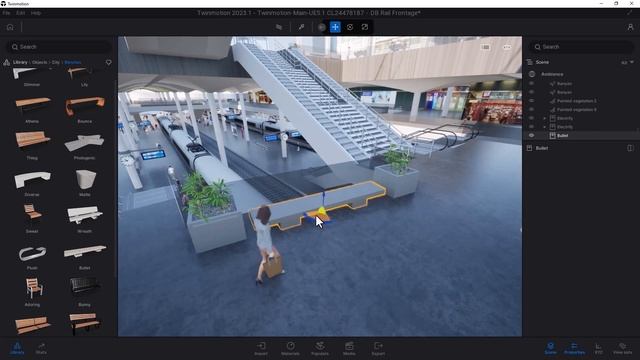Screen dimensions: 640x360
Task: Select Painted vegetation 1 in Scene tree
Action: click(x=576, y=101)
